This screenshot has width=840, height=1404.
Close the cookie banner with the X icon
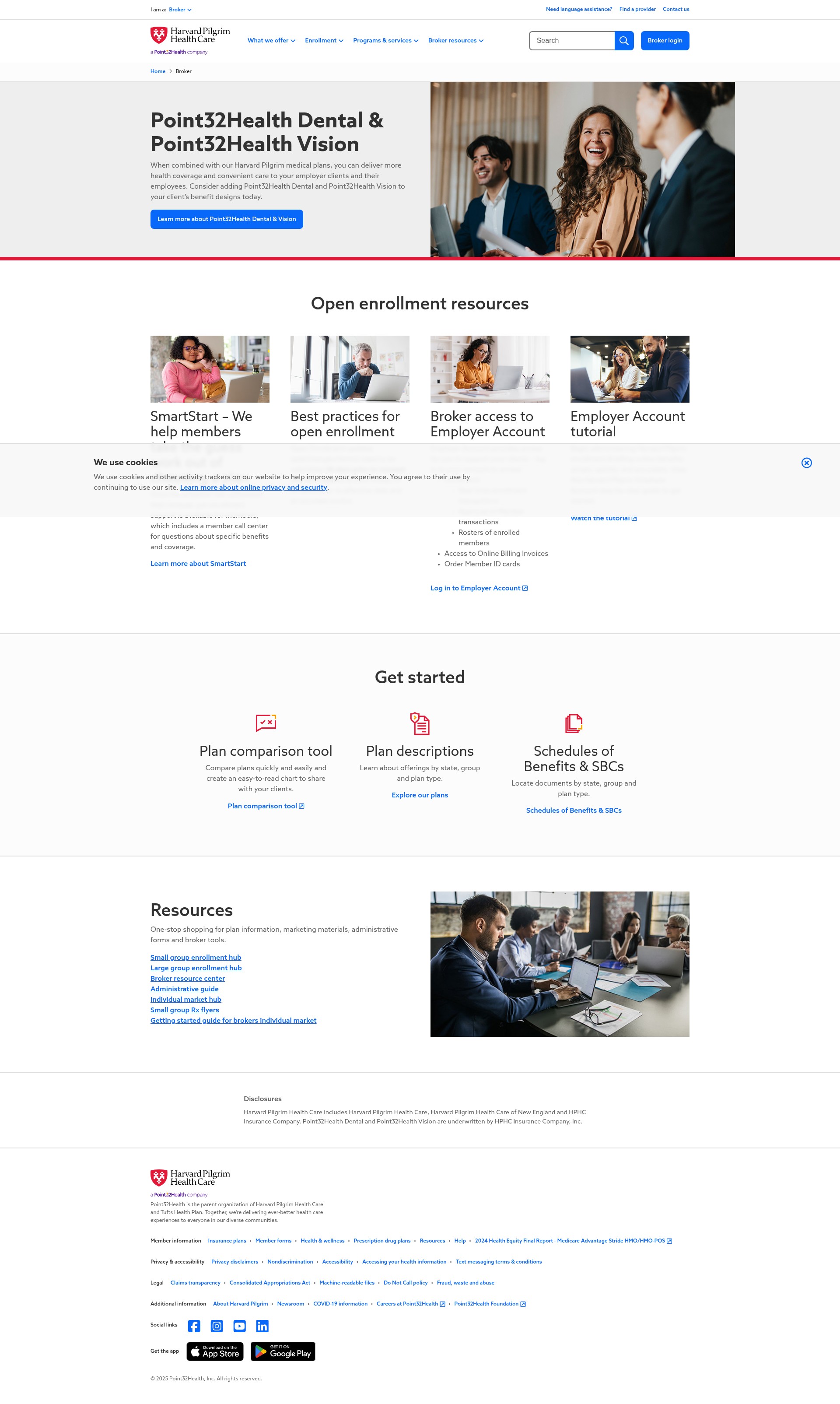pyautogui.click(x=807, y=463)
